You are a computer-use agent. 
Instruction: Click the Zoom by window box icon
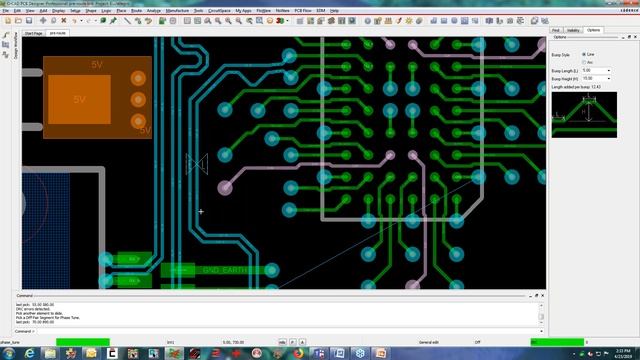(259, 20)
